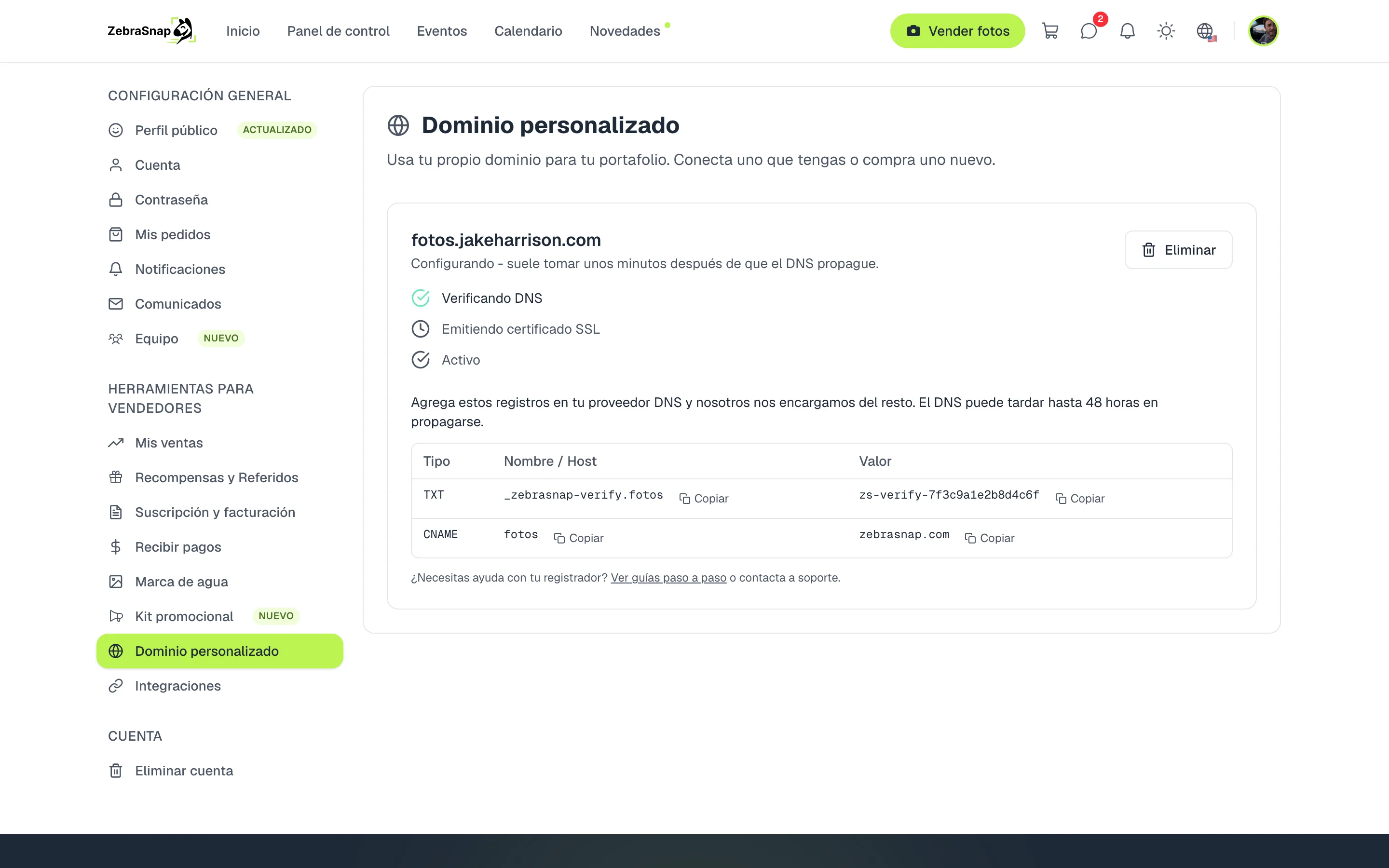Copy the zebrasnap.com CNAME value
The width and height of the screenshot is (1389, 868).
tap(990, 539)
